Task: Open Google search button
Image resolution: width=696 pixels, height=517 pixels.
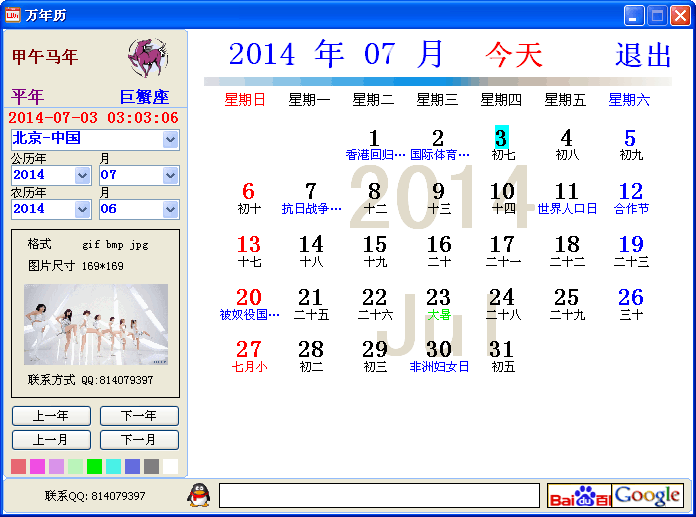Action: pyautogui.click(x=648, y=495)
